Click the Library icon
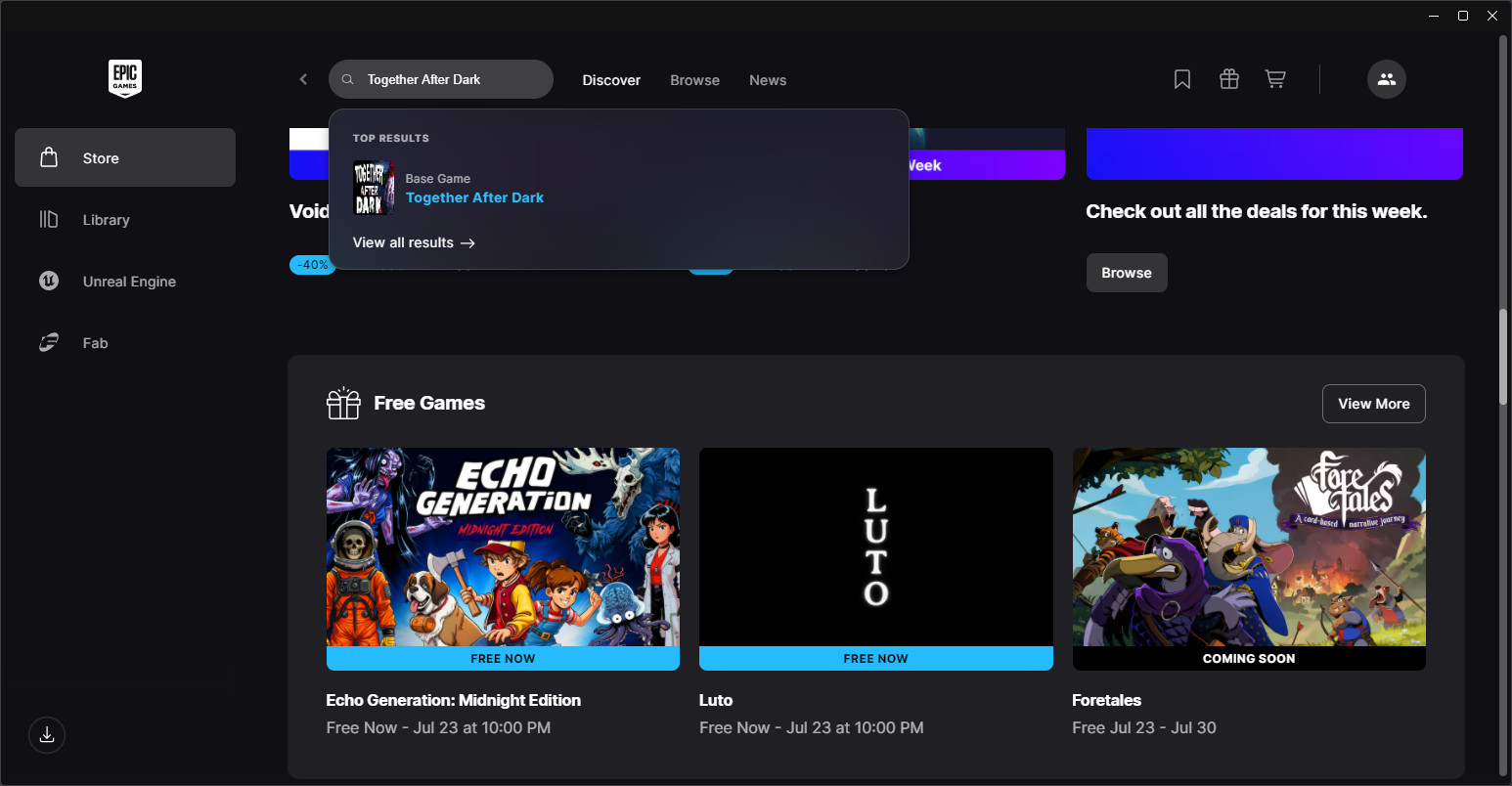Screen dimensions: 1512x786 click(x=49, y=219)
